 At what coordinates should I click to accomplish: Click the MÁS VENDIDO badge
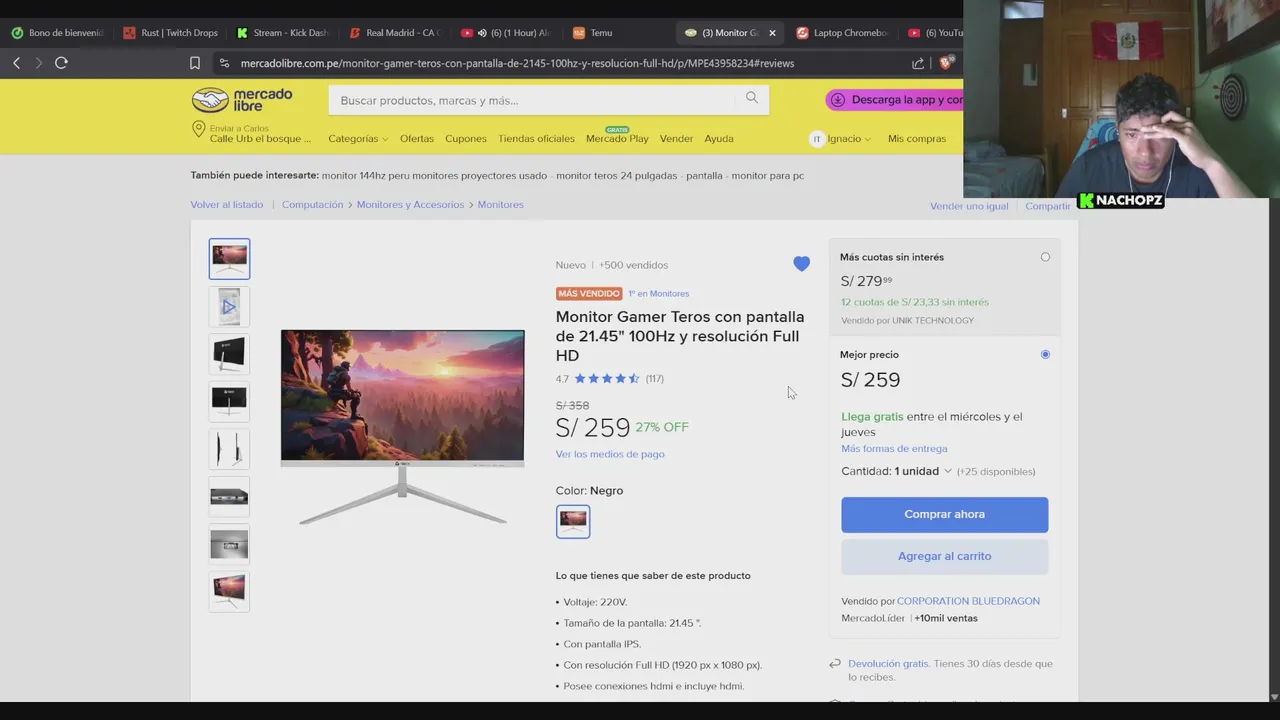(589, 294)
